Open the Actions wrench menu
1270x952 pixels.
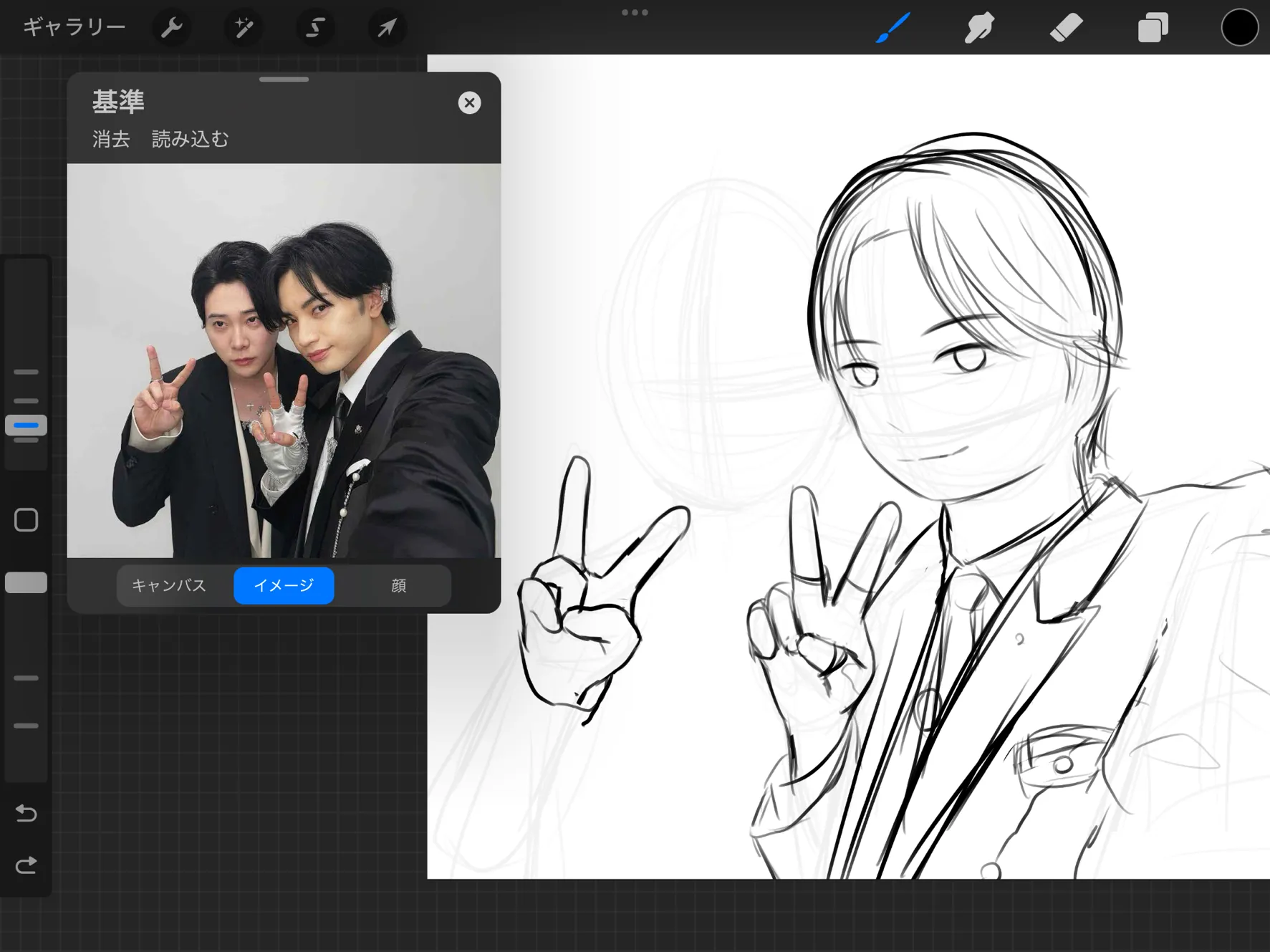click(171, 28)
